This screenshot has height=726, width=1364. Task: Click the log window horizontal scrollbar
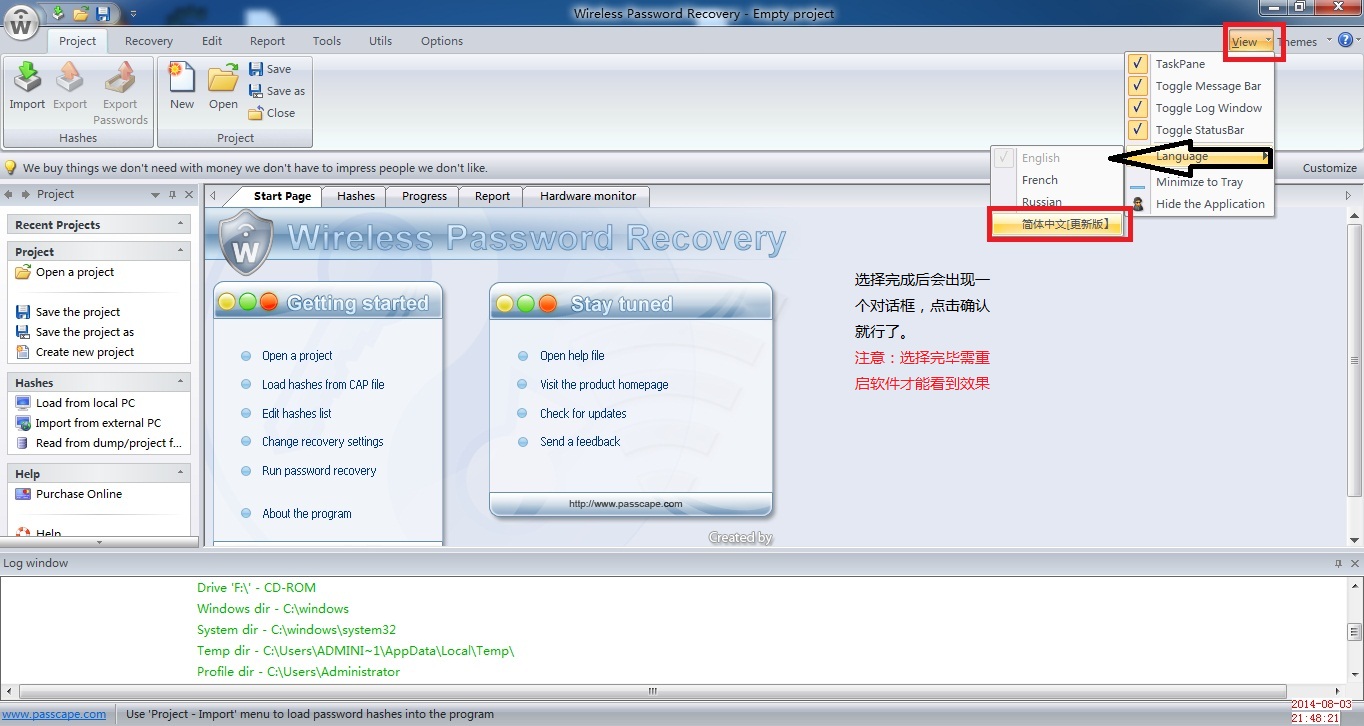click(x=652, y=691)
